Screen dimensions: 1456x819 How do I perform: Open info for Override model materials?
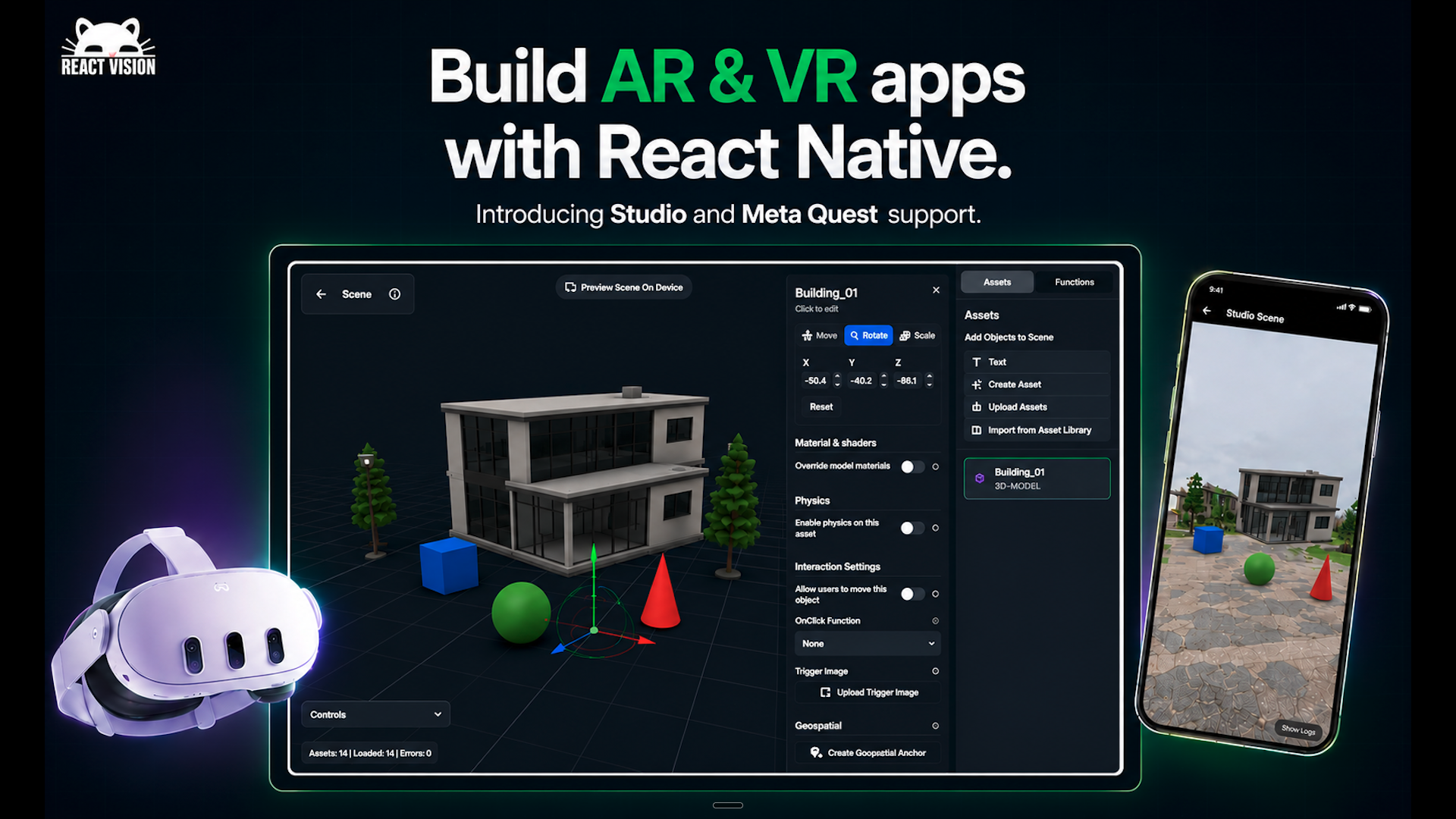[x=936, y=467]
